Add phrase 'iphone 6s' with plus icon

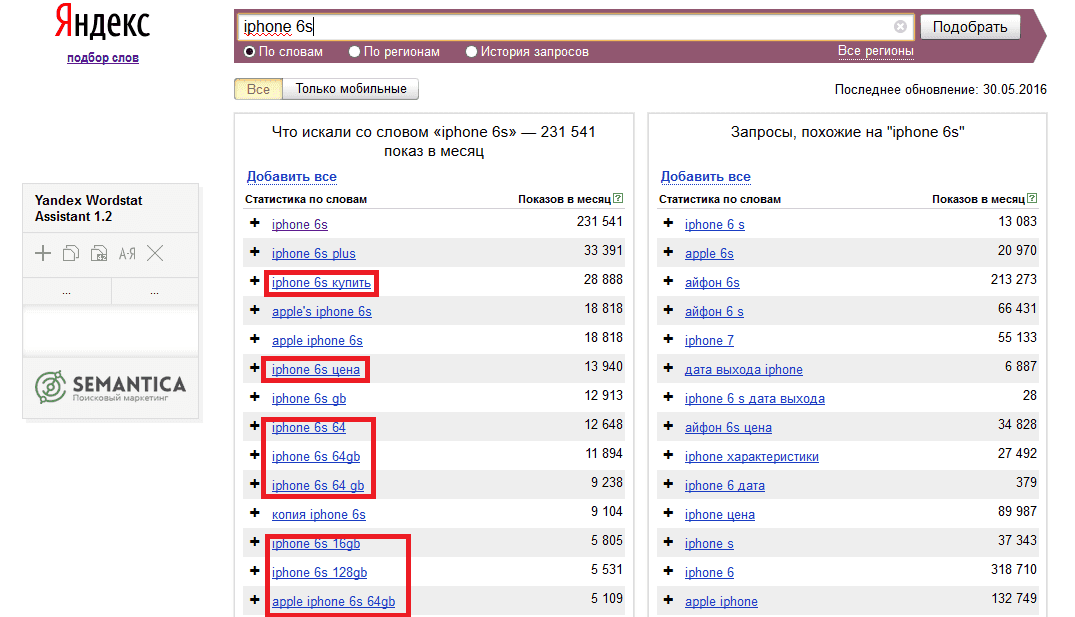click(255, 223)
